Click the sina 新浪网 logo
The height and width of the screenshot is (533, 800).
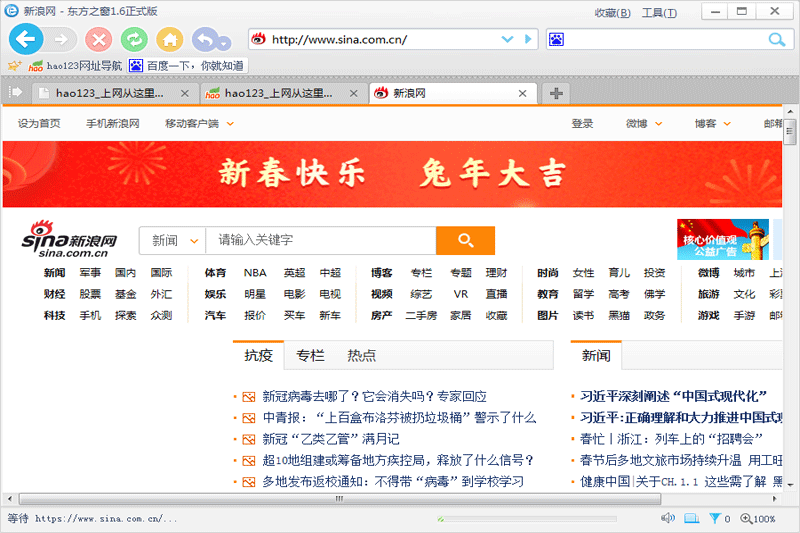point(69,239)
